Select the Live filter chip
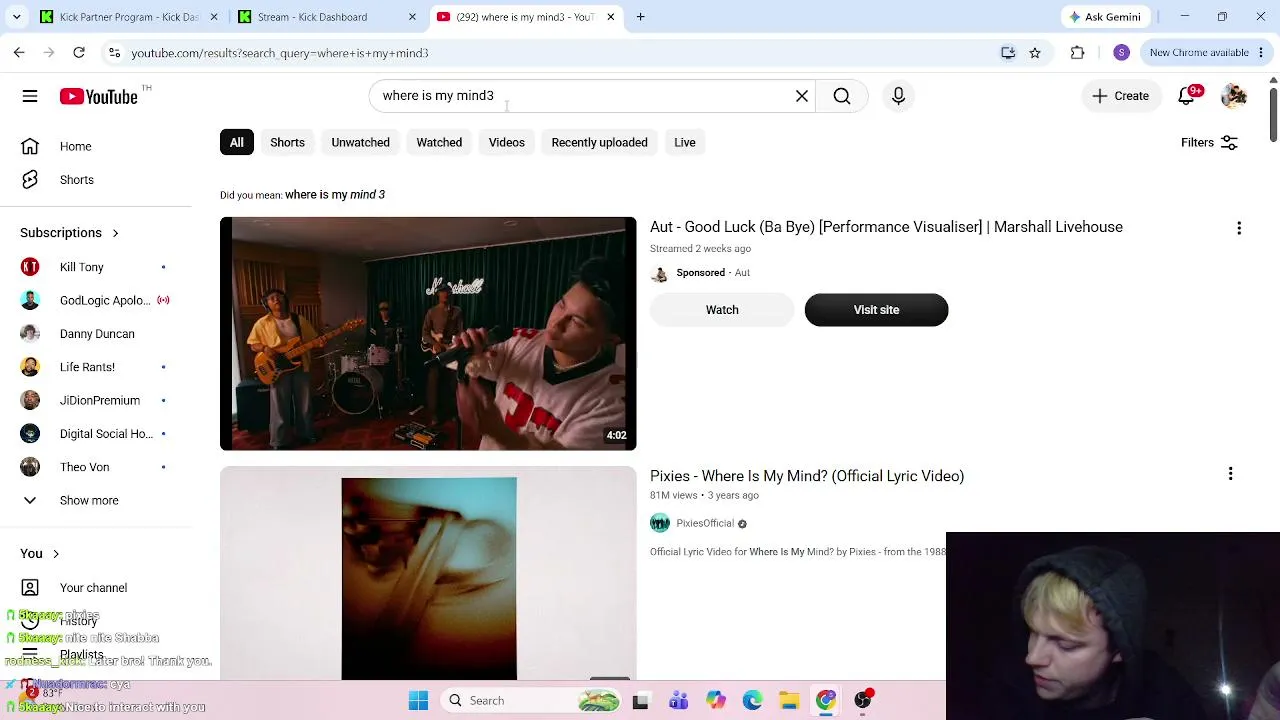The image size is (1280, 720). coord(685,142)
